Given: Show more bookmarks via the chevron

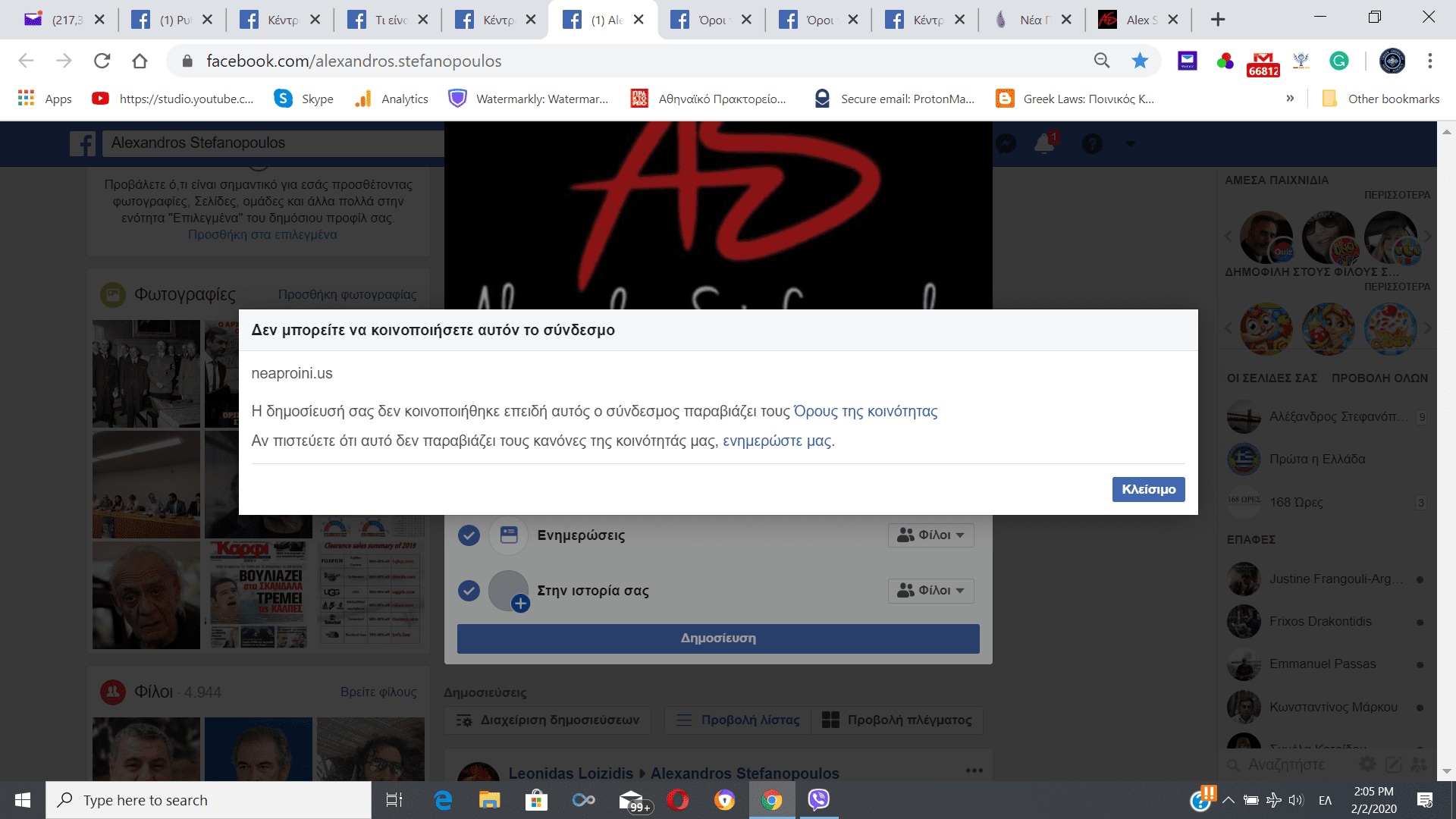Looking at the screenshot, I should point(1290,99).
